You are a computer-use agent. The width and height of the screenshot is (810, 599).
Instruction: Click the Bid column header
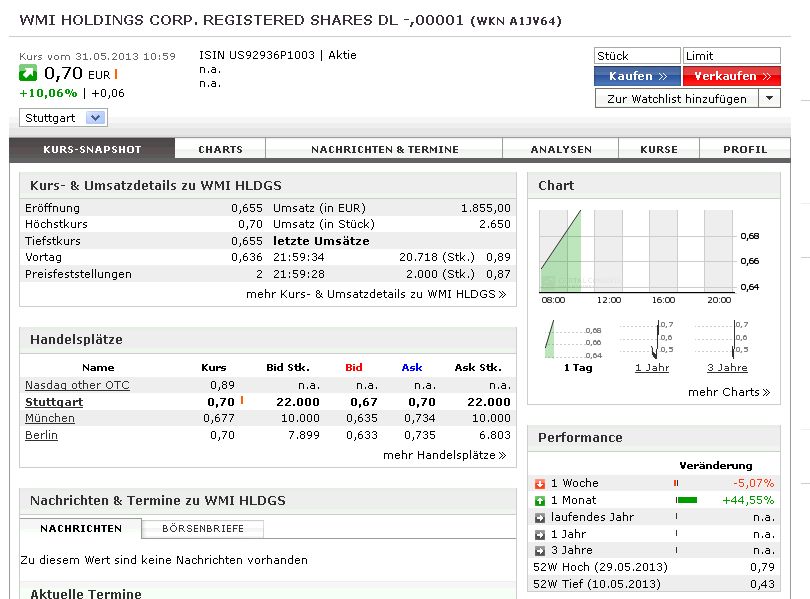(354, 368)
